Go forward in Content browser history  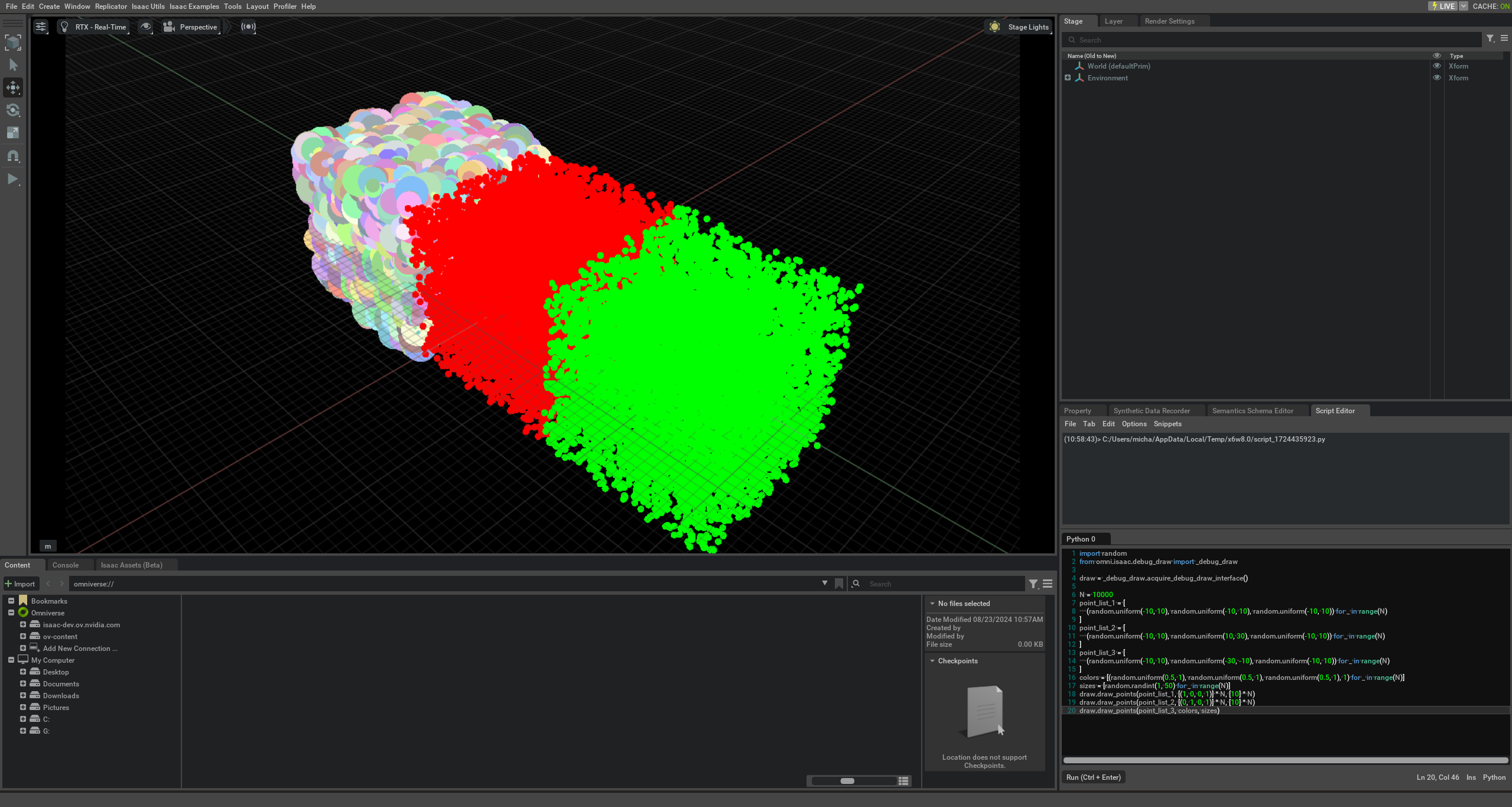click(62, 584)
